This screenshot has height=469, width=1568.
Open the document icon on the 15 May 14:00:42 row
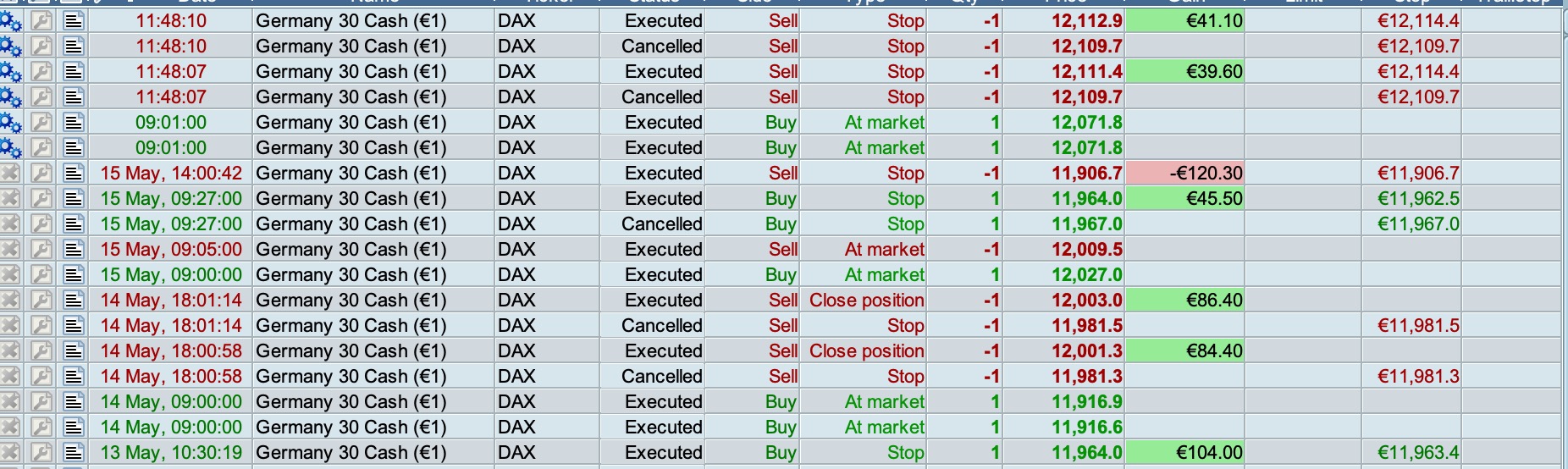point(75,174)
